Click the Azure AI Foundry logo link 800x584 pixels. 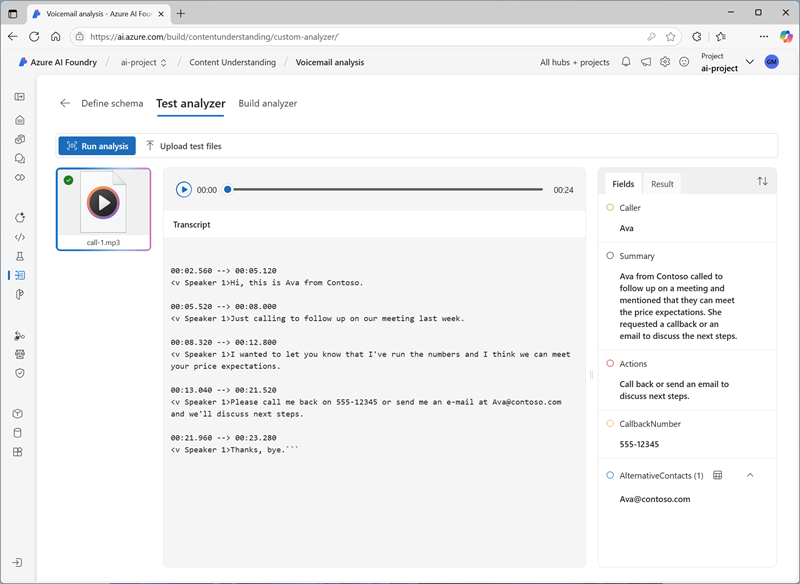(58, 62)
